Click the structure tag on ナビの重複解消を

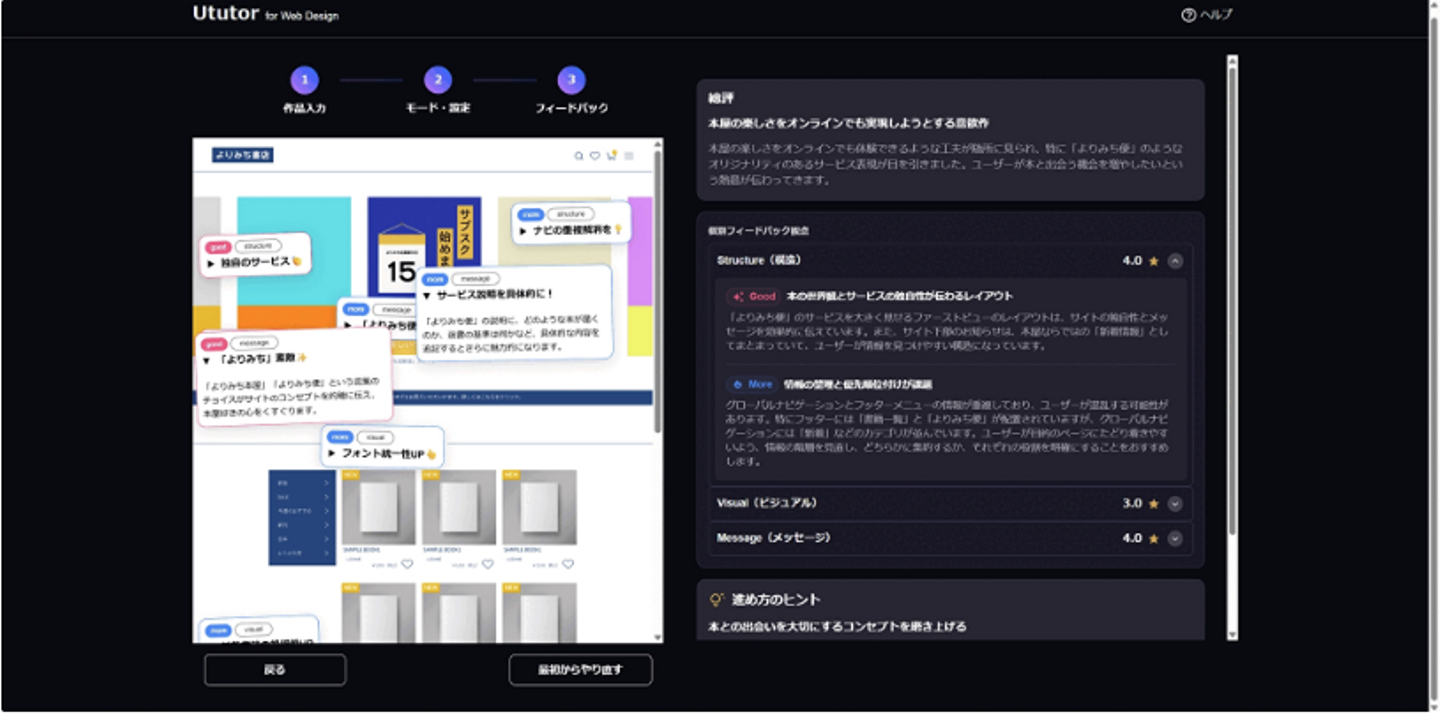570,214
